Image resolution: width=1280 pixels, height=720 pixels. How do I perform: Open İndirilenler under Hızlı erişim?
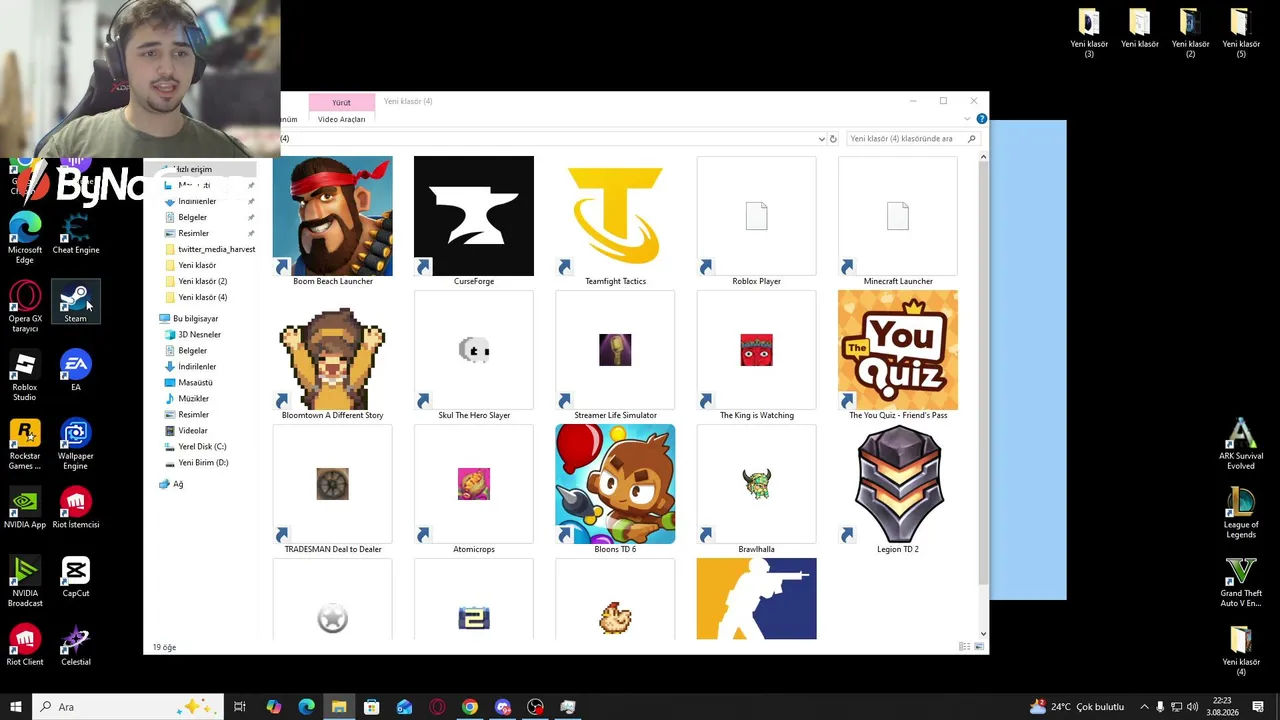pyautogui.click(x=197, y=201)
